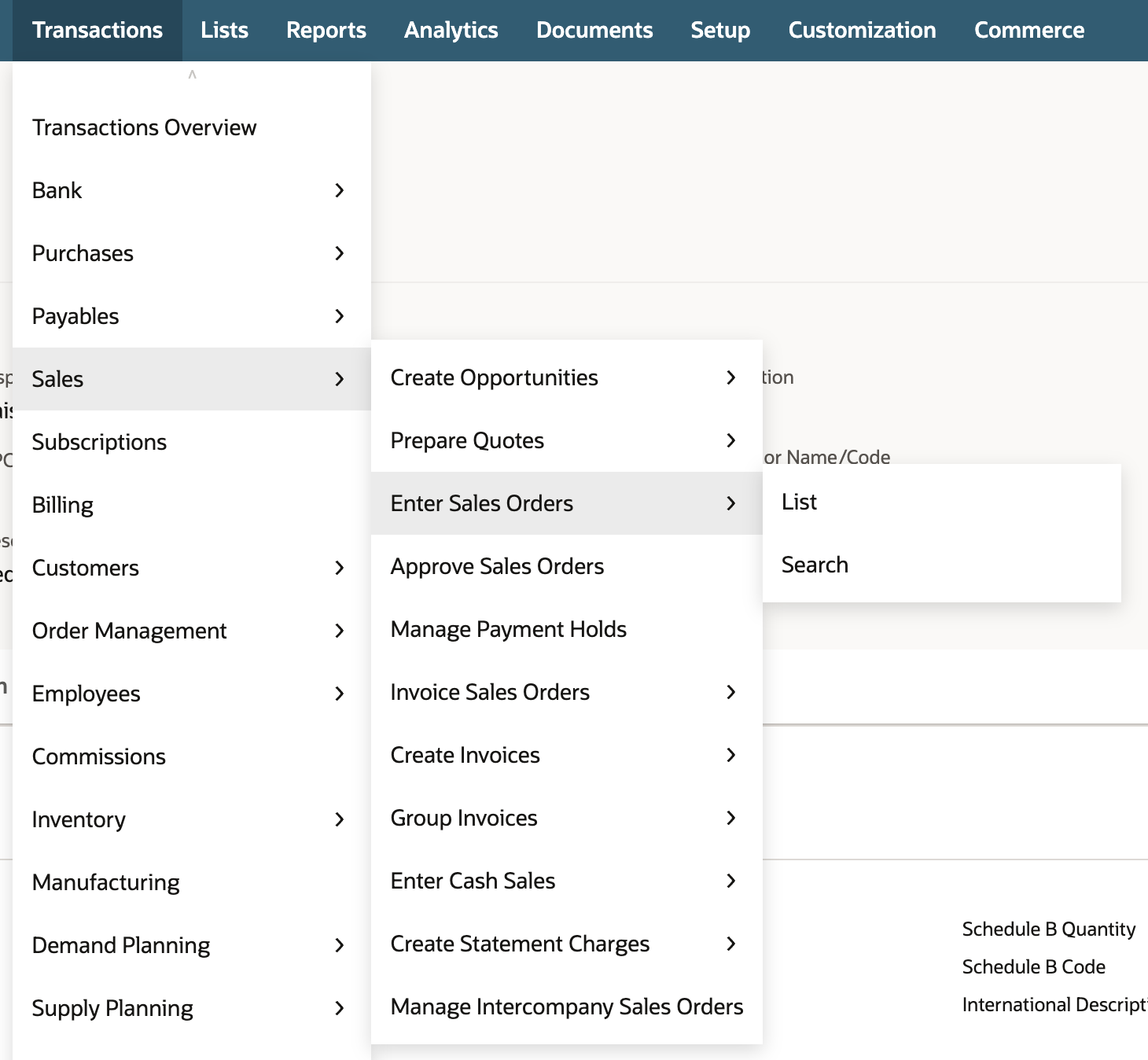Open the Reports menu
This screenshot has height=1060, width=1148.
326,31
